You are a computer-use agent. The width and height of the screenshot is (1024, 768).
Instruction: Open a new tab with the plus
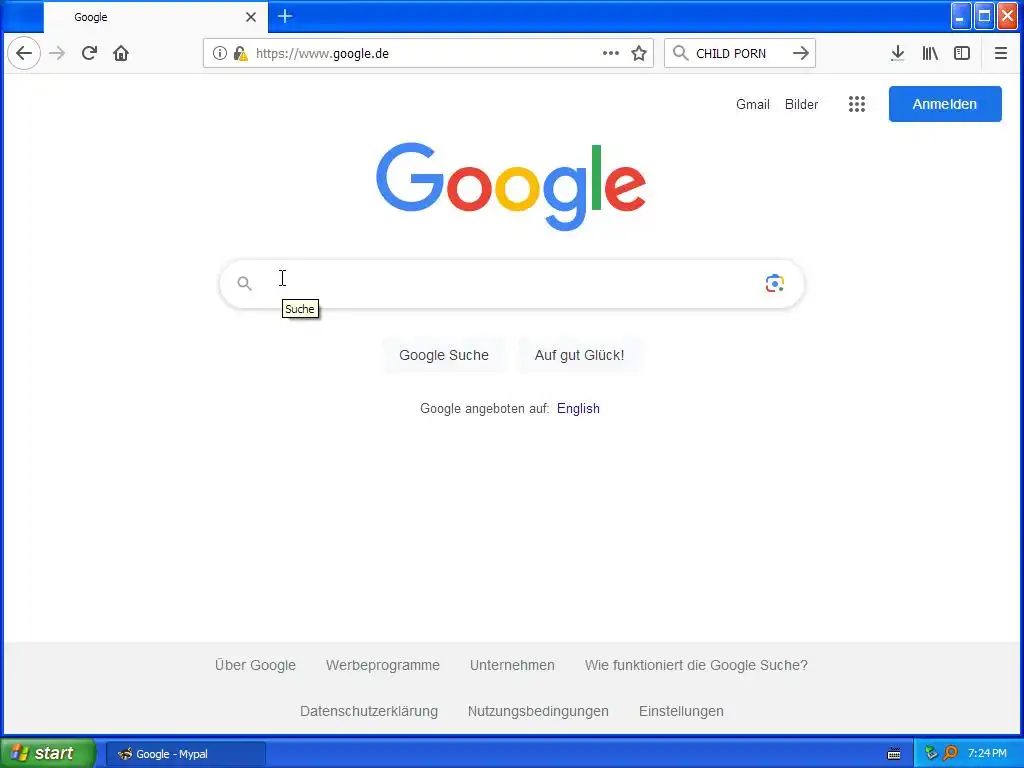[x=285, y=16]
